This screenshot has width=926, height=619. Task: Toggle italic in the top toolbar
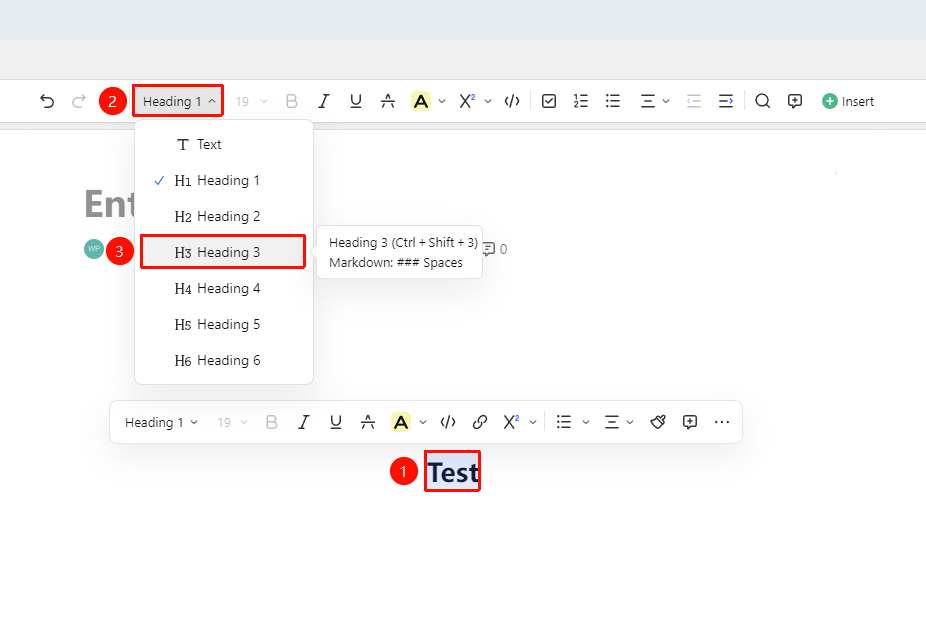[x=324, y=102]
